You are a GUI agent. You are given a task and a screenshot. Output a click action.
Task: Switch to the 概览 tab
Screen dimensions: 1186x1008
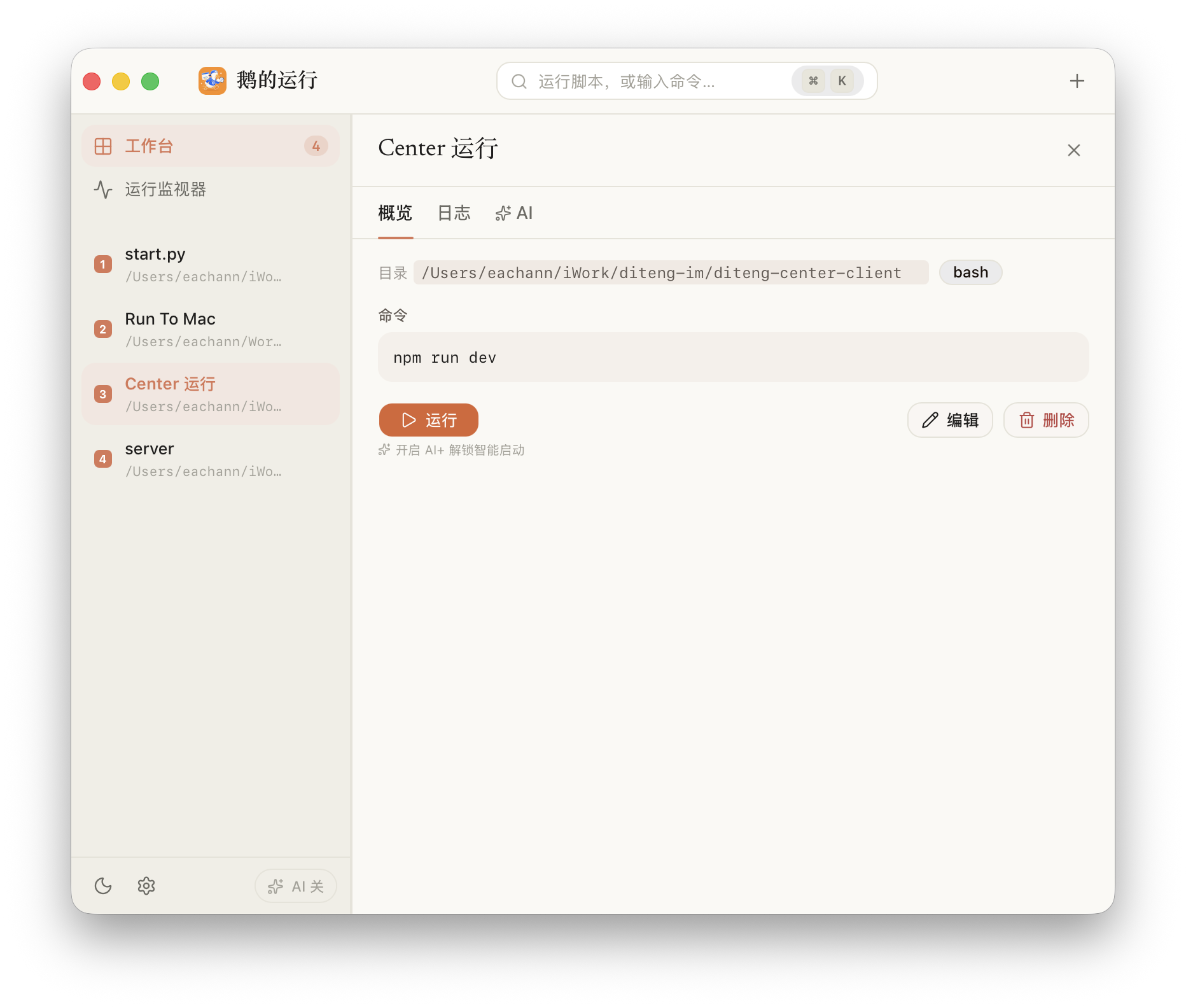[x=395, y=213]
